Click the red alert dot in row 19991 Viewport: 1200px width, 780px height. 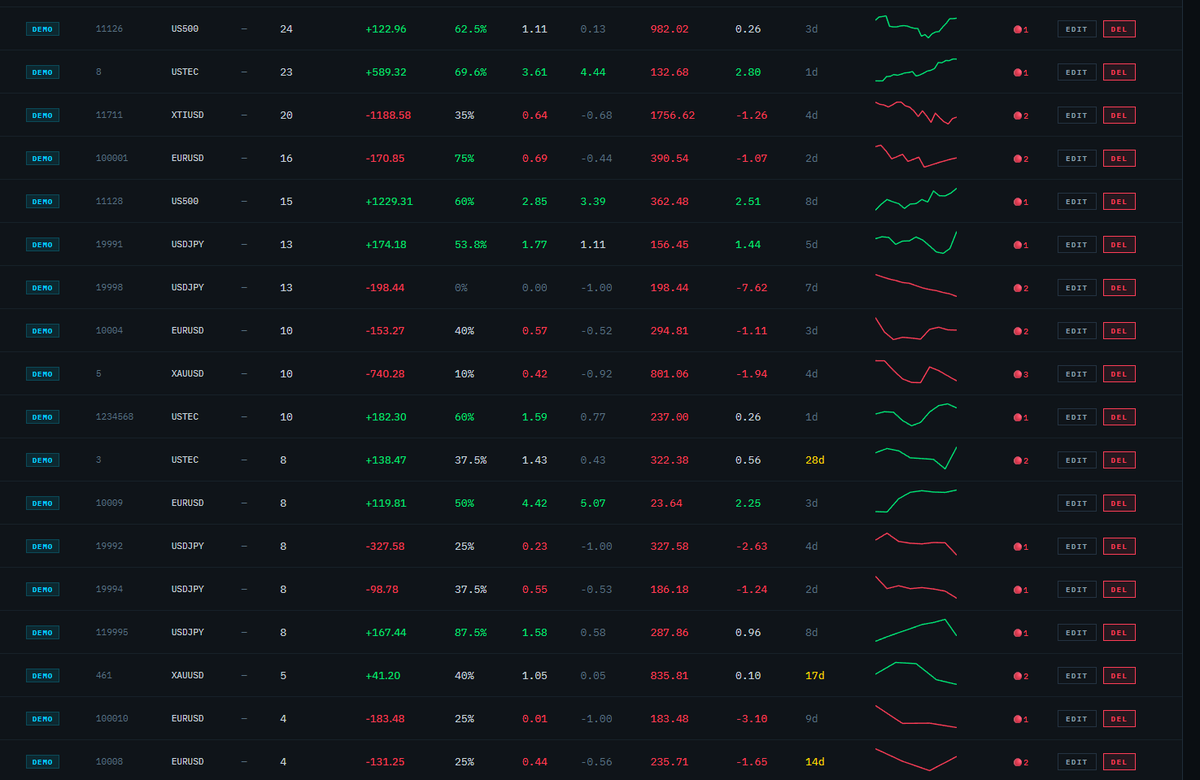(x=1018, y=244)
